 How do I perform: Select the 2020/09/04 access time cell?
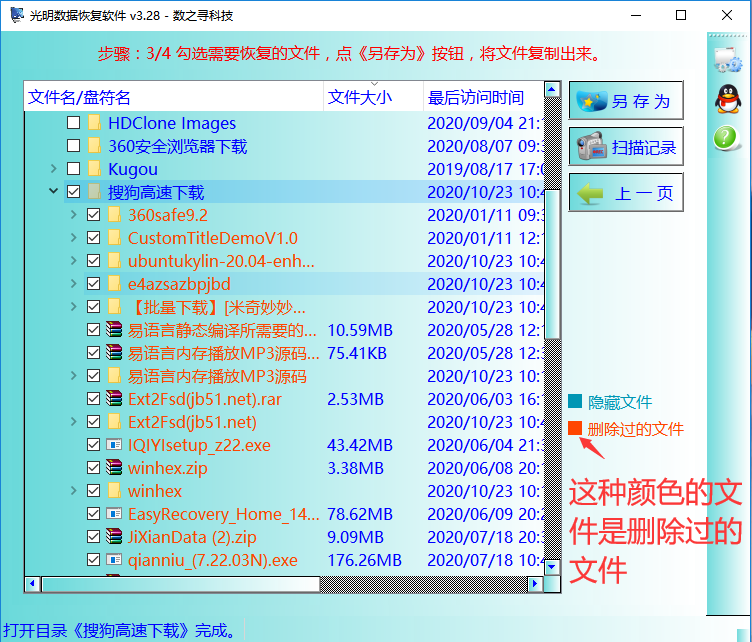pyautogui.click(x=484, y=123)
